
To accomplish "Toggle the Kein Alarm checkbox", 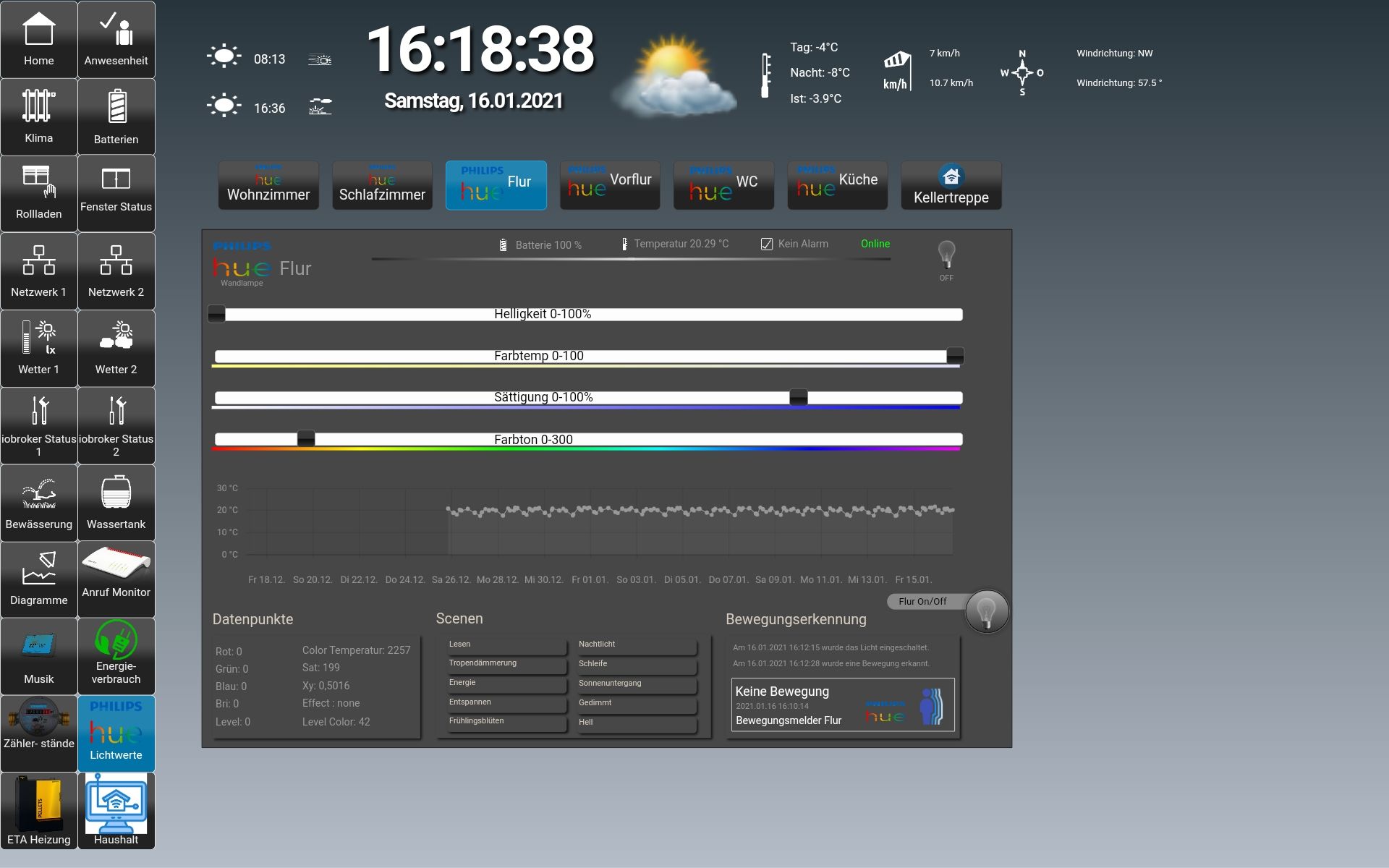I will click(x=767, y=244).
